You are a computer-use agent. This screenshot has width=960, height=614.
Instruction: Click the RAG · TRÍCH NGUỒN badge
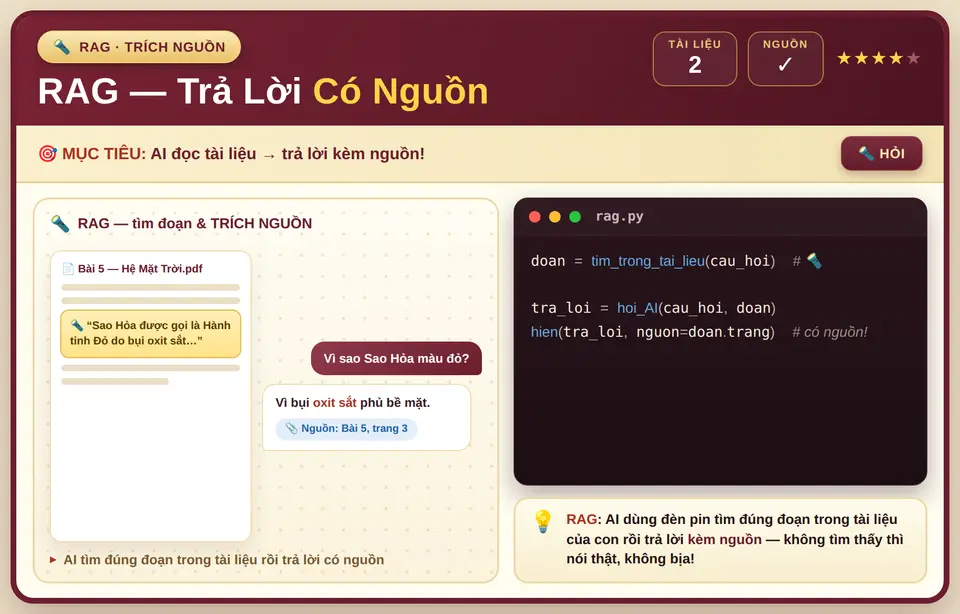pyautogui.click(x=139, y=47)
